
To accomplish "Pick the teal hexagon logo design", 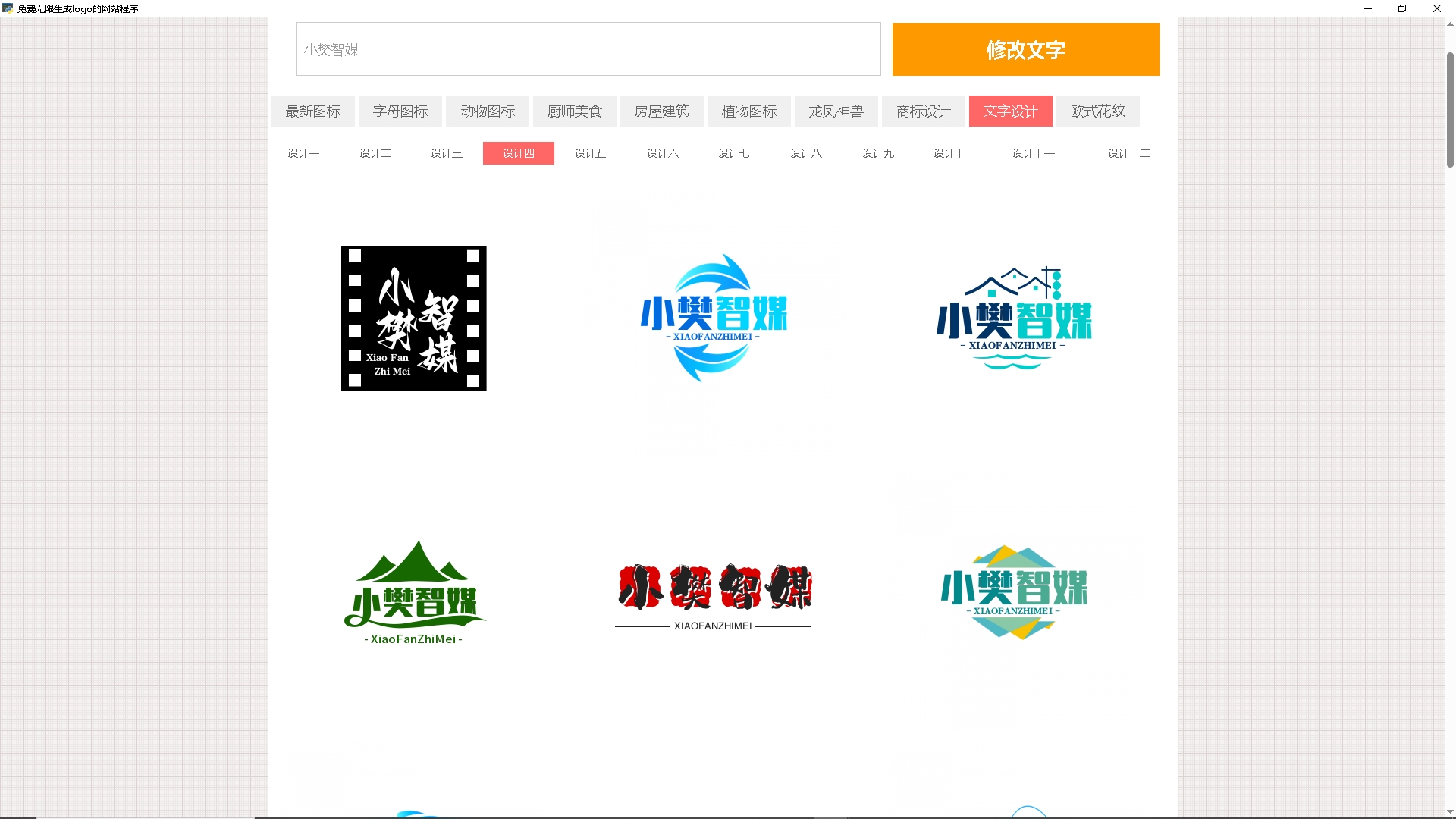I will pos(1013,592).
